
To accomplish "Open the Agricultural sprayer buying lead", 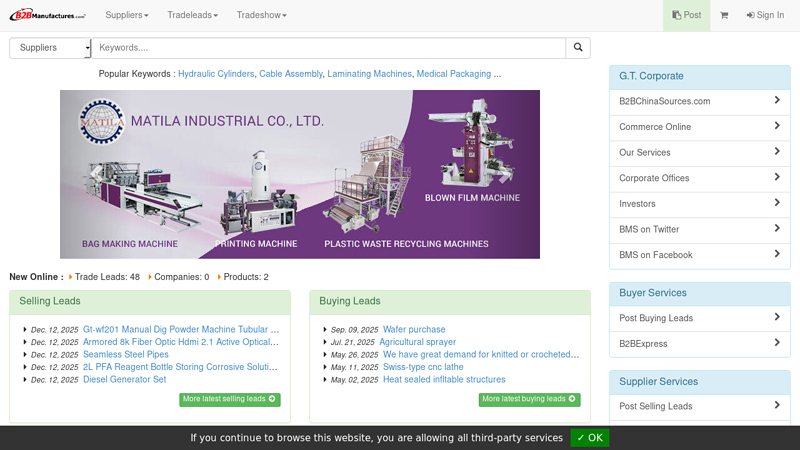I will pyautogui.click(x=418, y=342).
